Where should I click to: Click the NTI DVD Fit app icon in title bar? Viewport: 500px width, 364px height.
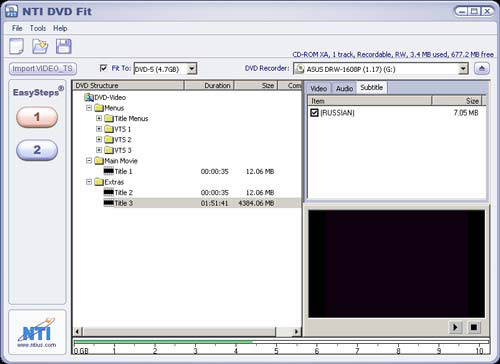[x=11, y=11]
